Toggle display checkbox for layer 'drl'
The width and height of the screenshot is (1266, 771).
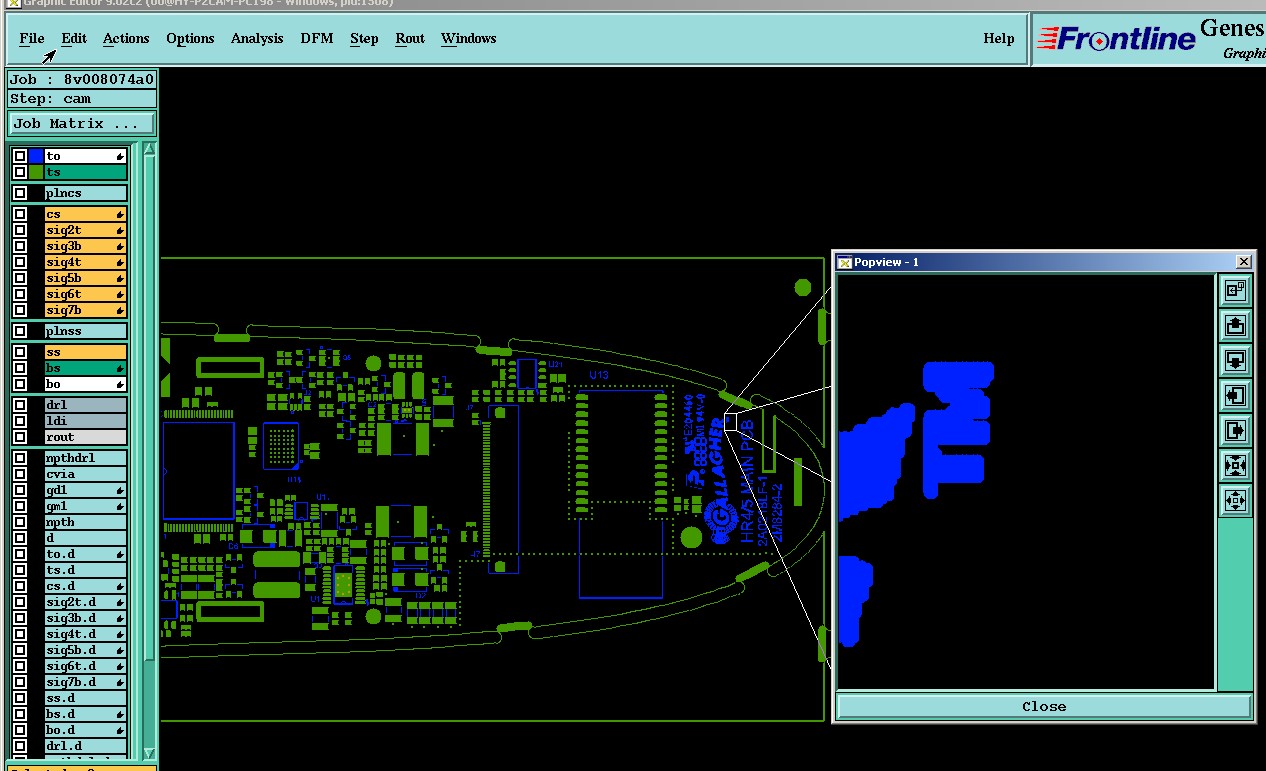pyautogui.click(x=20, y=405)
